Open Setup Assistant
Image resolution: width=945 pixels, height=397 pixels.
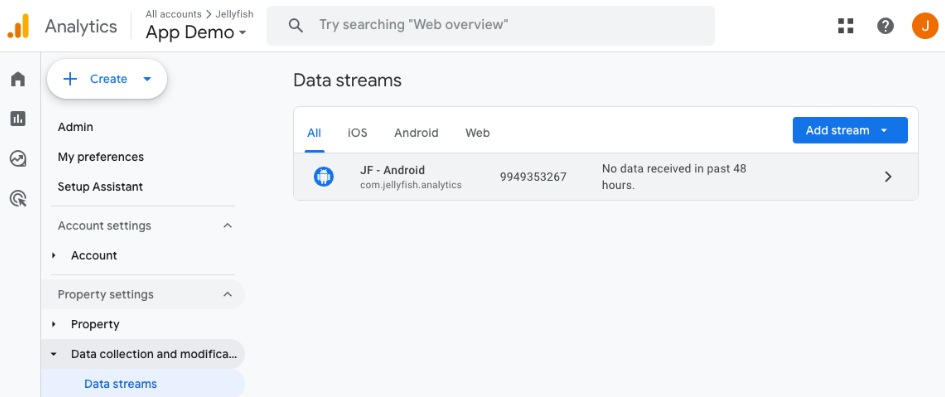100,187
